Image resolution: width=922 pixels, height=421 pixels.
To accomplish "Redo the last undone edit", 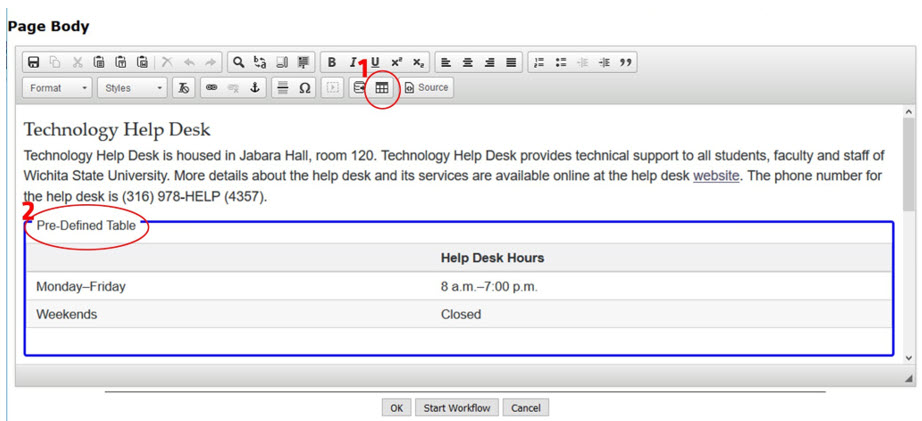I will point(211,62).
